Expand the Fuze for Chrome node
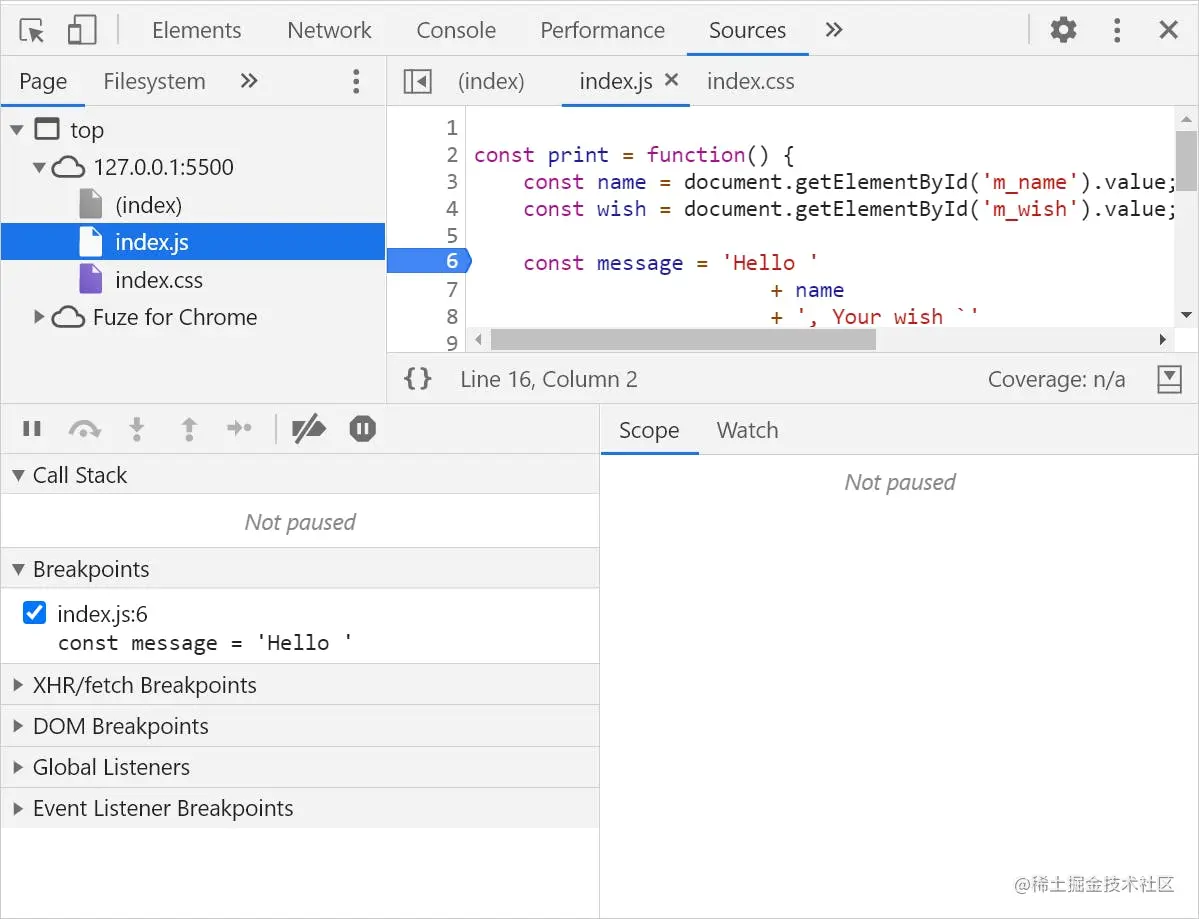 [x=39, y=317]
